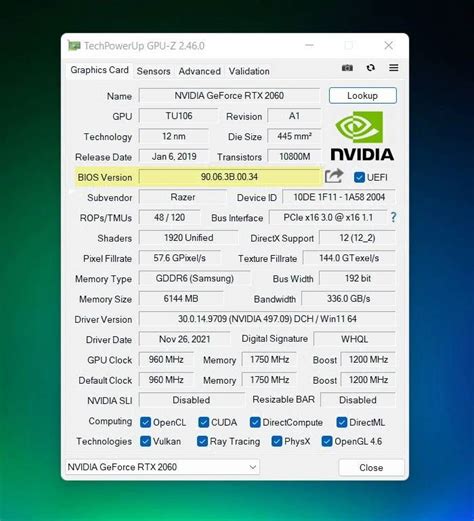Click the Bandwidth value 336.0 GB/s
The height and width of the screenshot is (521, 474).
[x=348, y=299]
